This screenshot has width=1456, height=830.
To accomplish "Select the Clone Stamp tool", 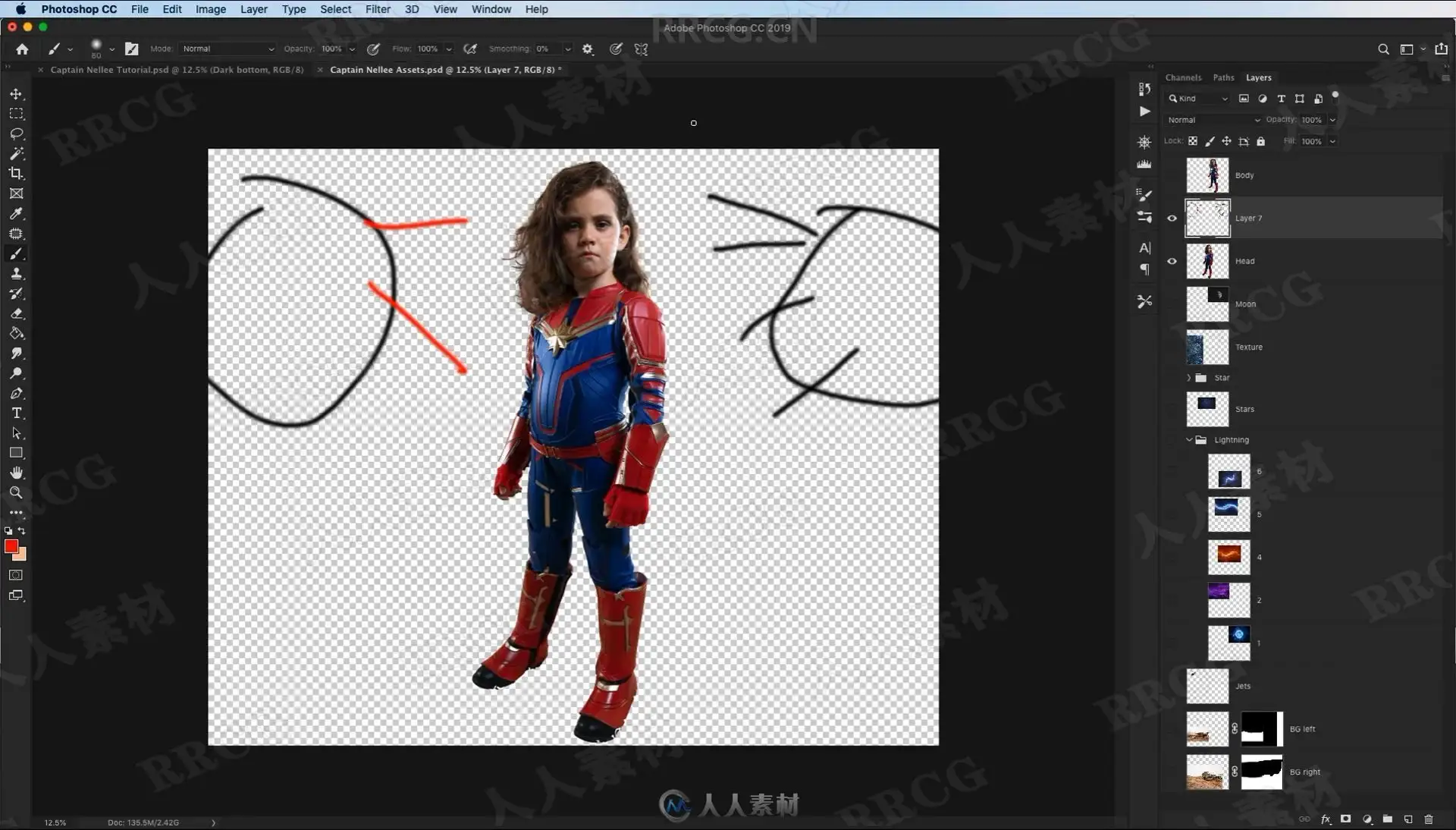I will click(x=16, y=274).
